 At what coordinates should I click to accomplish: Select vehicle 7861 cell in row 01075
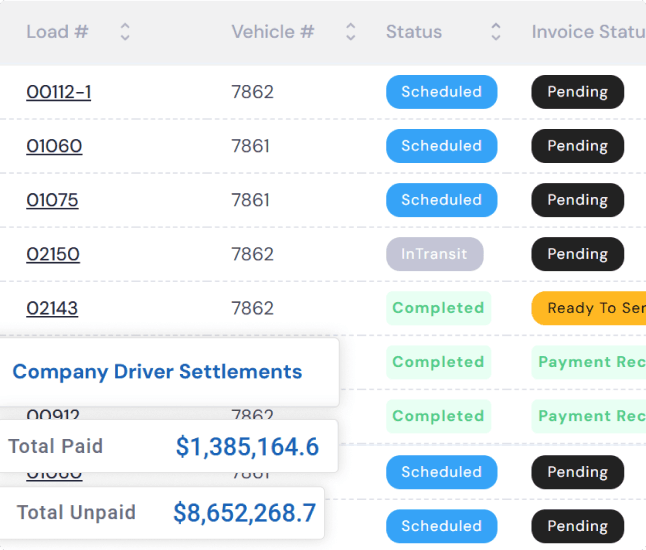pyautogui.click(x=250, y=200)
